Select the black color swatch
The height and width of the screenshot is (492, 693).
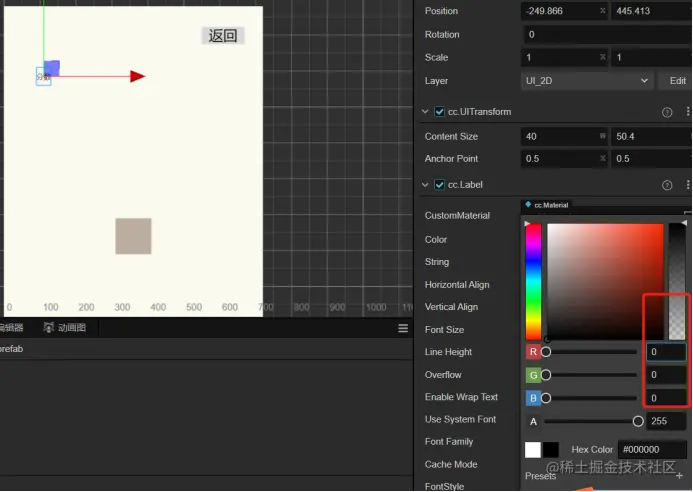(x=551, y=450)
